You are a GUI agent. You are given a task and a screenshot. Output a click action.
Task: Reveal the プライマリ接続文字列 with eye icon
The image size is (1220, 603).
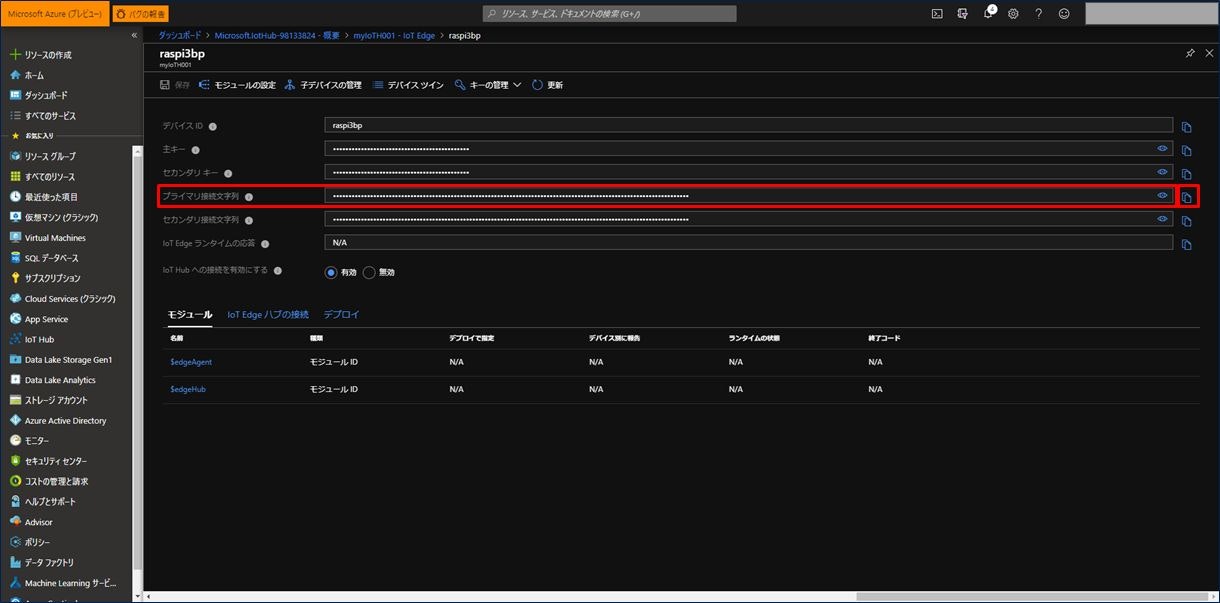tap(1162, 195)
